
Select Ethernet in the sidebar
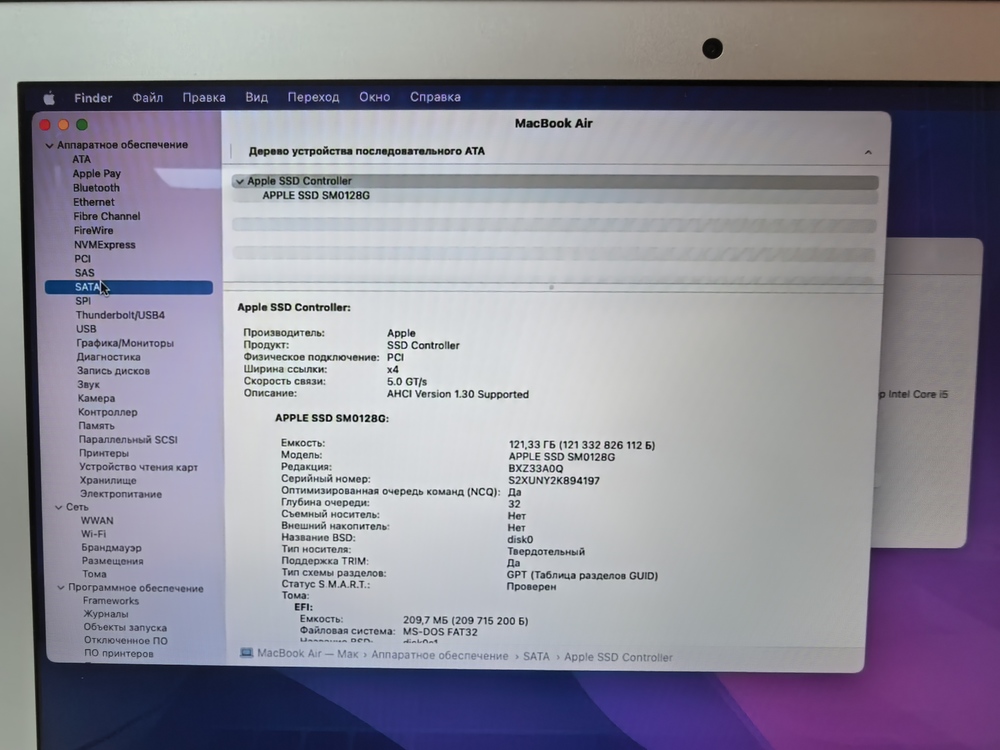[x=94, y=202]
